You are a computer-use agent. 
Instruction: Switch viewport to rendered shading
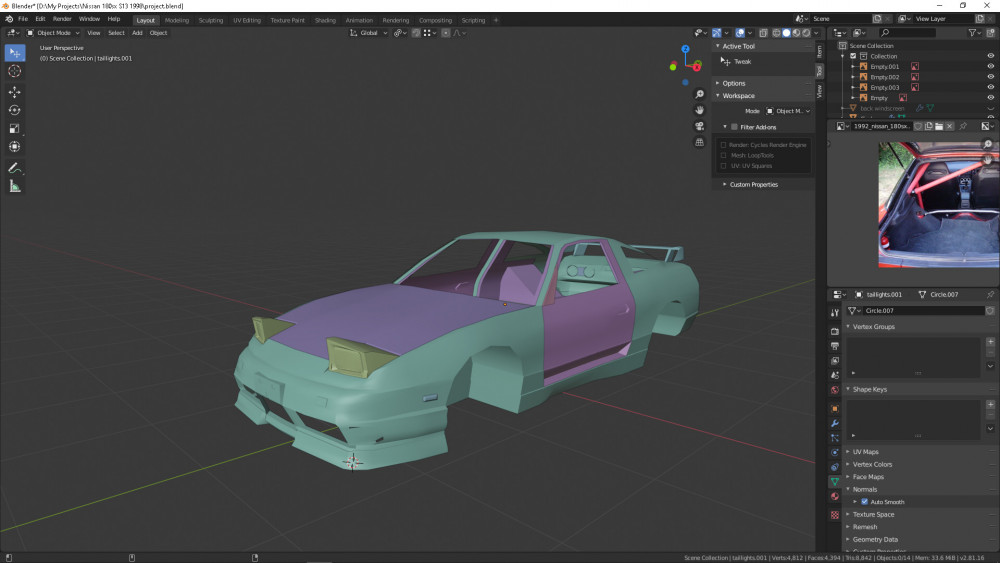pyautogui.click(x=806, y=33)
